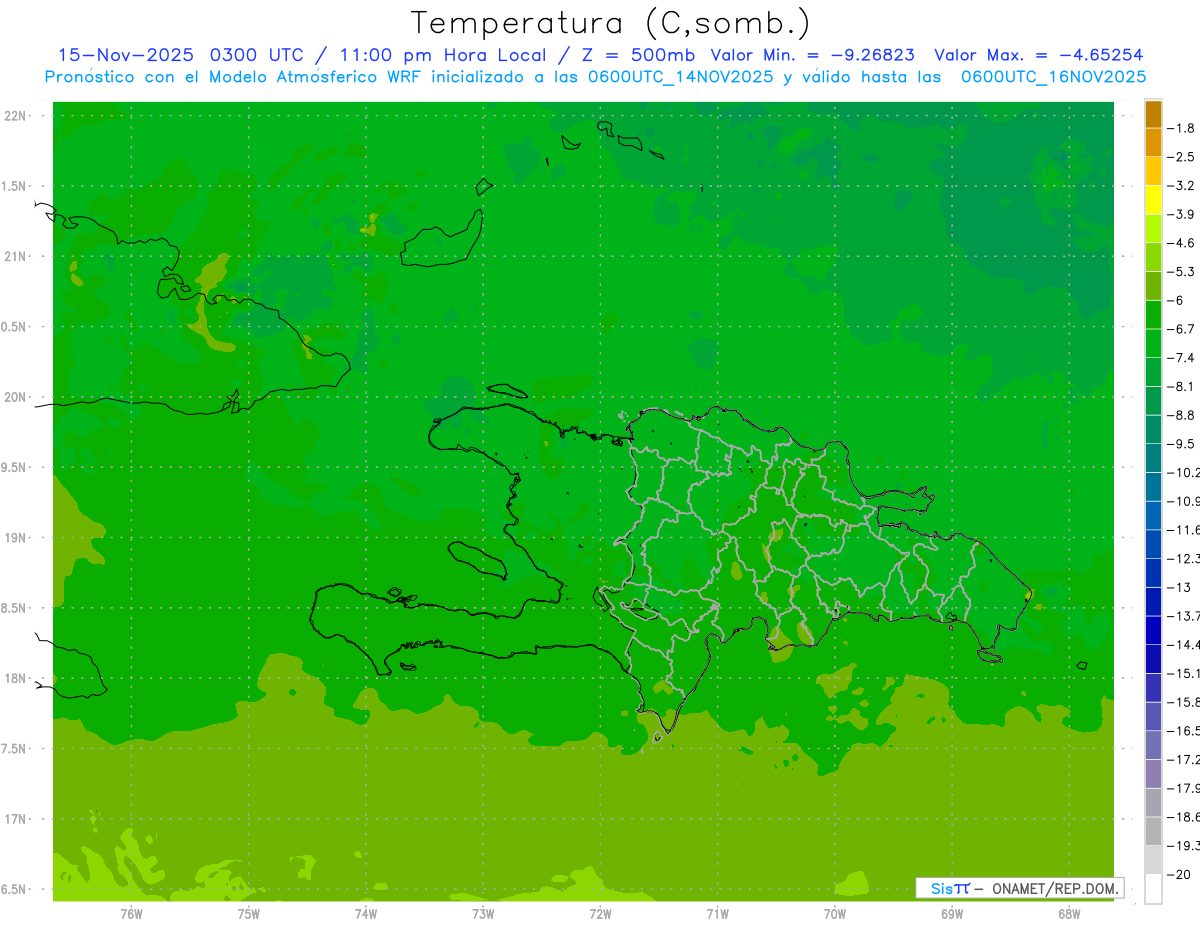The width and height of the screenshot is (1200, 927).
Task: Click the '-7.4' color scale label
Action: click(x=1181, y=358)
